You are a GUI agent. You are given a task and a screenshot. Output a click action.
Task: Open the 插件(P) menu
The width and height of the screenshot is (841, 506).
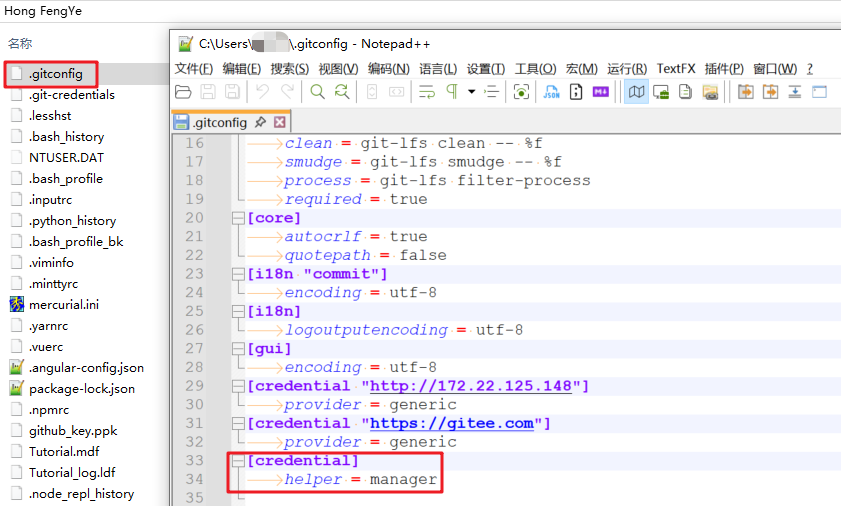[724, 69]
